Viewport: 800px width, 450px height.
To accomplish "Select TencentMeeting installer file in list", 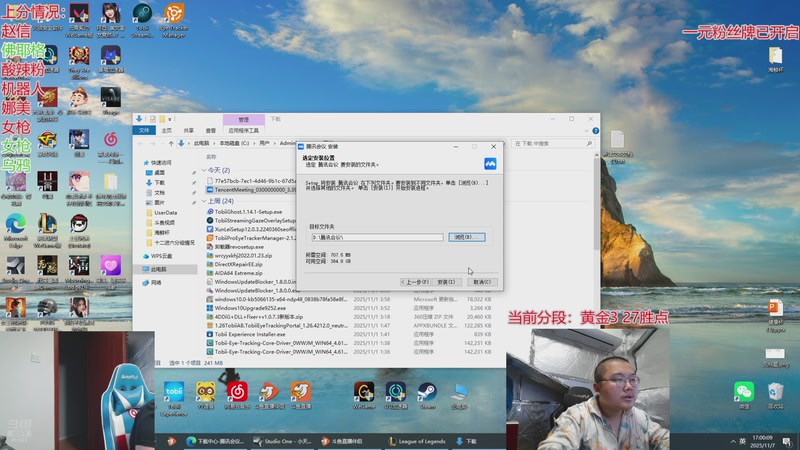I will tap(251, 190).
